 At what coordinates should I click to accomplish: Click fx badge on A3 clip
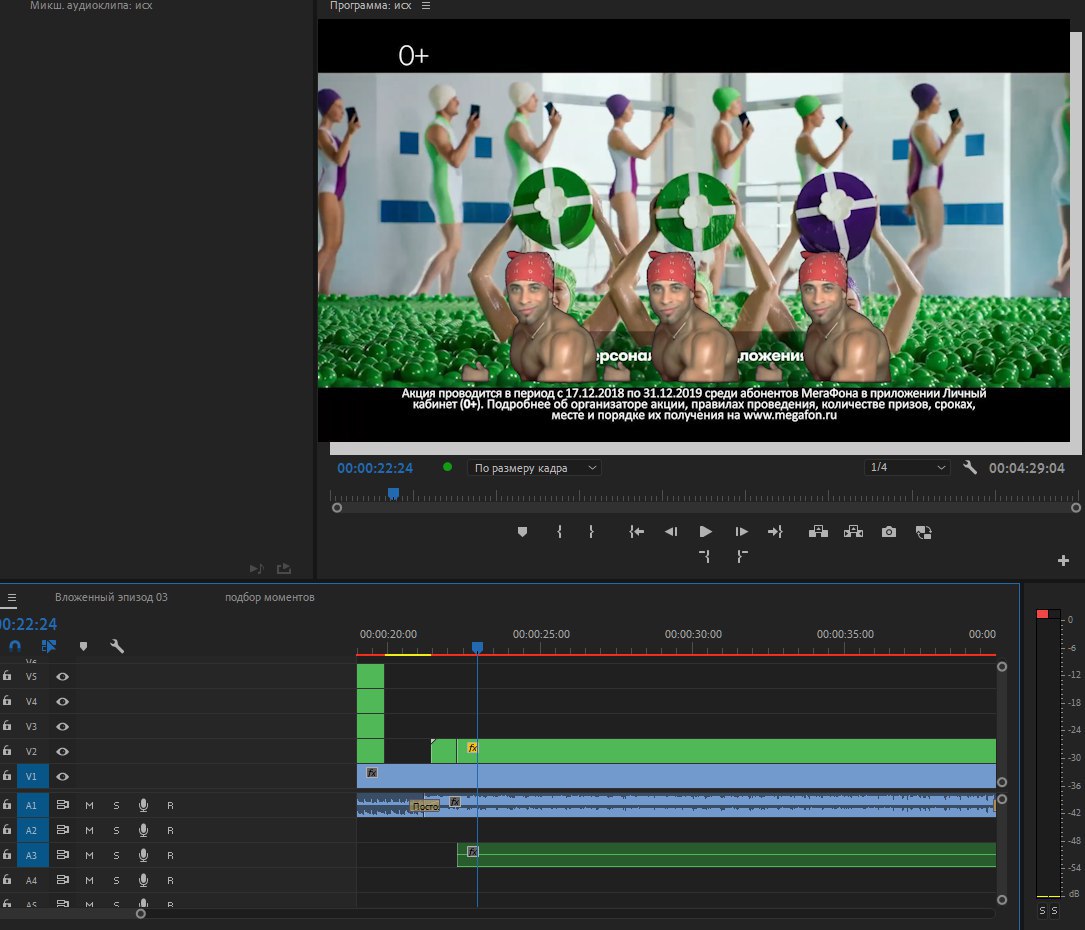pos(472,851)
